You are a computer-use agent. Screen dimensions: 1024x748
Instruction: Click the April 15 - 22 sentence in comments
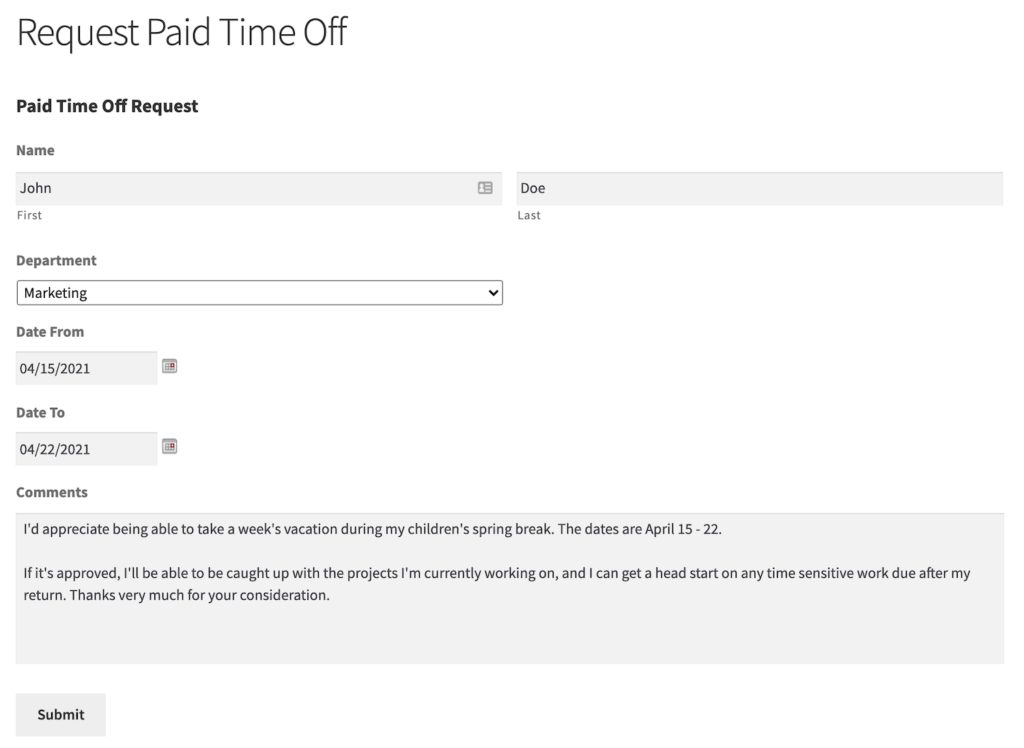639,530
